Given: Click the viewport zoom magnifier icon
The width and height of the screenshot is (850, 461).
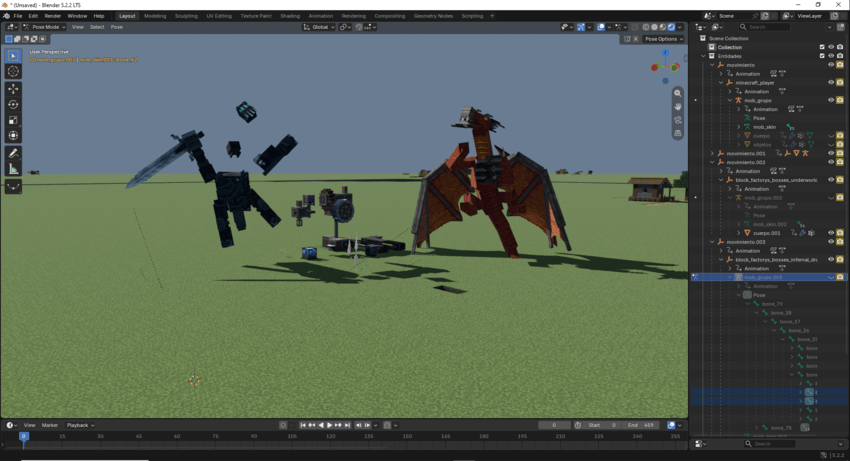Looking at the screenshot, I should coord(678,93).
